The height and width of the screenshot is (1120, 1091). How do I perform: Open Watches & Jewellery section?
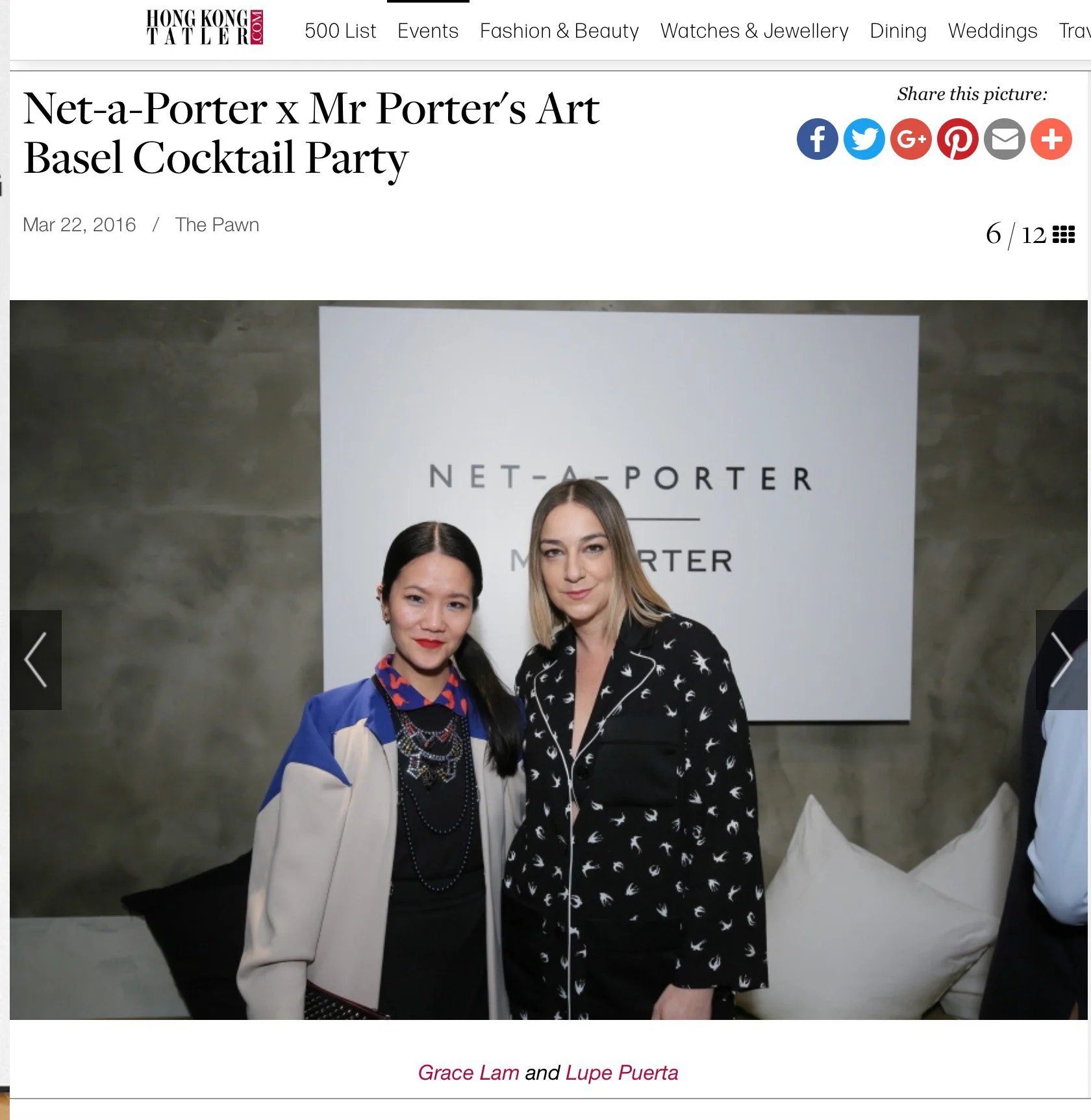click(x=754, y=31)
